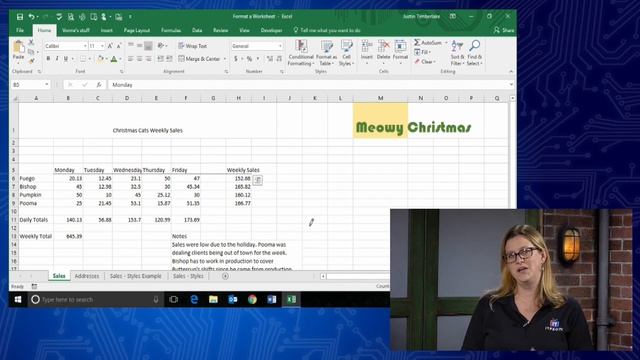Click the Save icon in Quick Access toolbar
Screen dimensions: 640x360
pyautogui.click(x=20, y=17)
